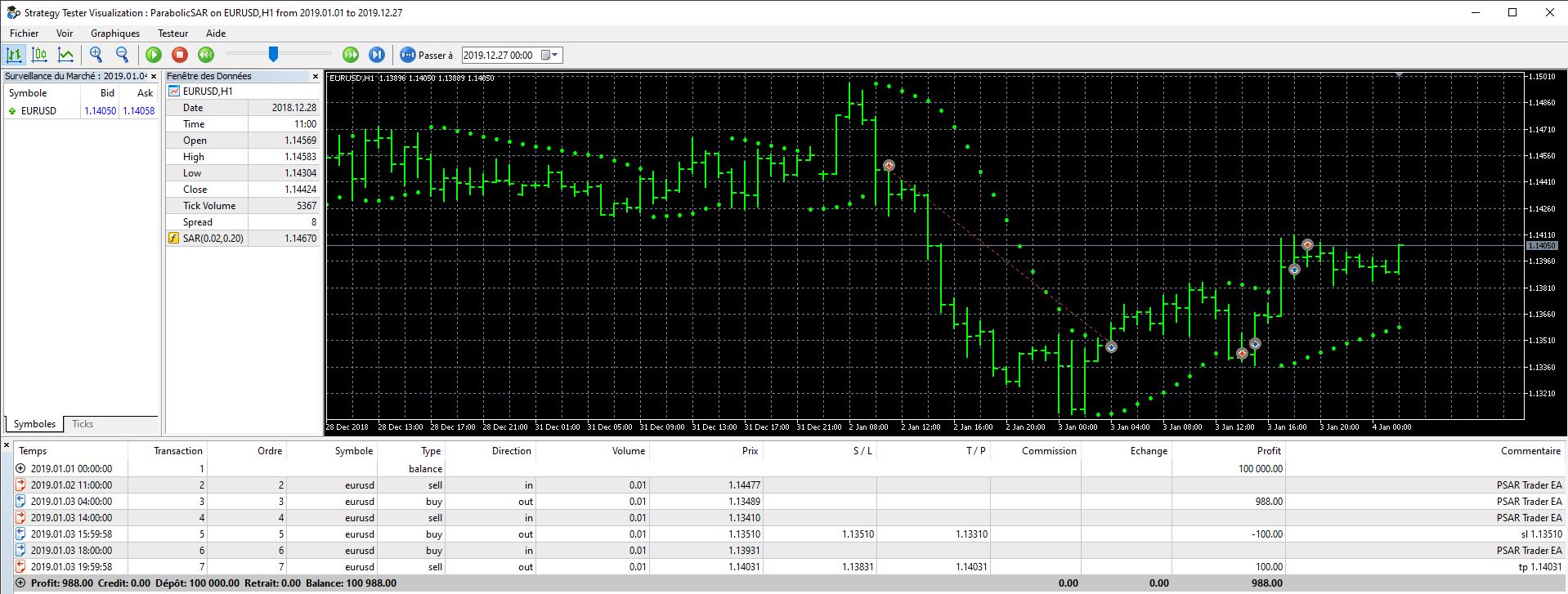
Task: Click the balance deposit icon in first row
Action: 21,469
